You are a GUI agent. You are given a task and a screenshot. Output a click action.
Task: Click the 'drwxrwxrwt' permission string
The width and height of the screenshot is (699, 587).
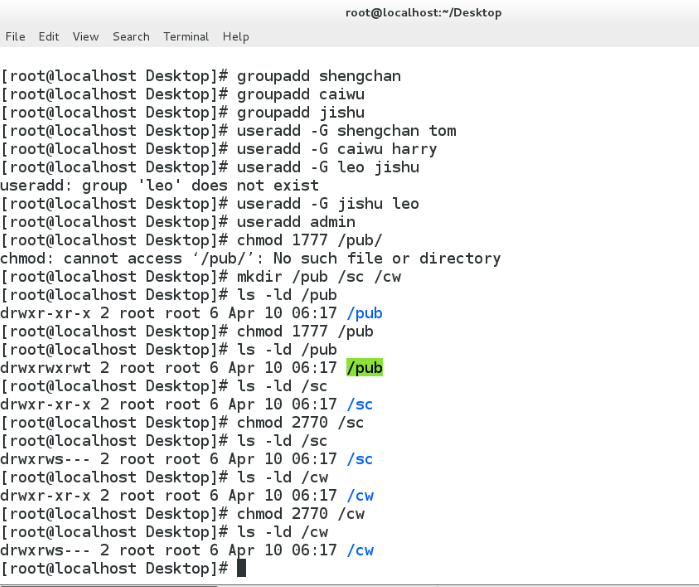click(x=45, y=368)
